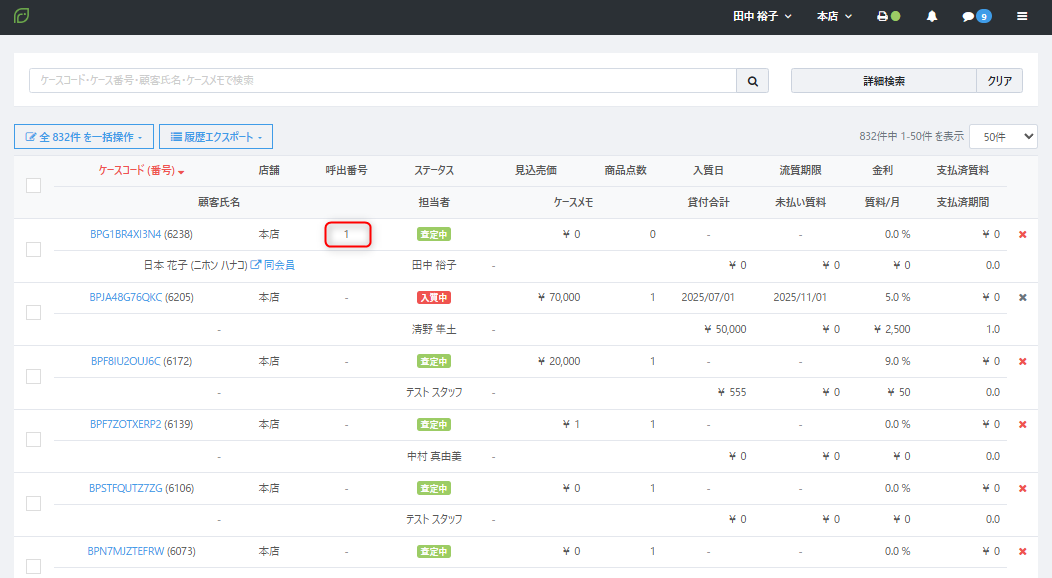
Task: Click the green leaf logo icon
Action: coord(21,17)
